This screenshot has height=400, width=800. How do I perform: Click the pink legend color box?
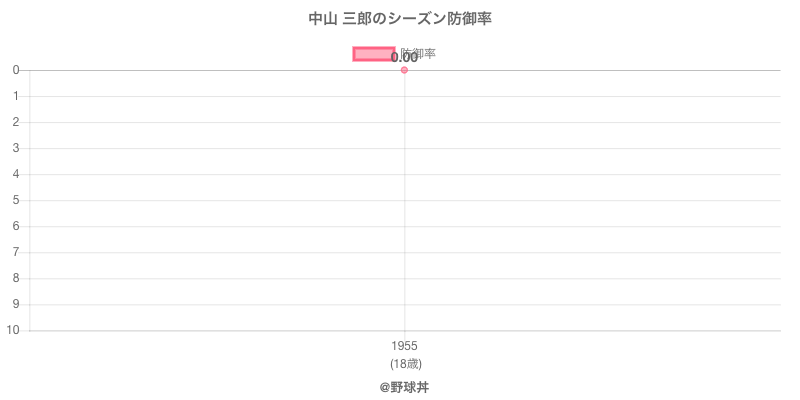coord(373,54)
